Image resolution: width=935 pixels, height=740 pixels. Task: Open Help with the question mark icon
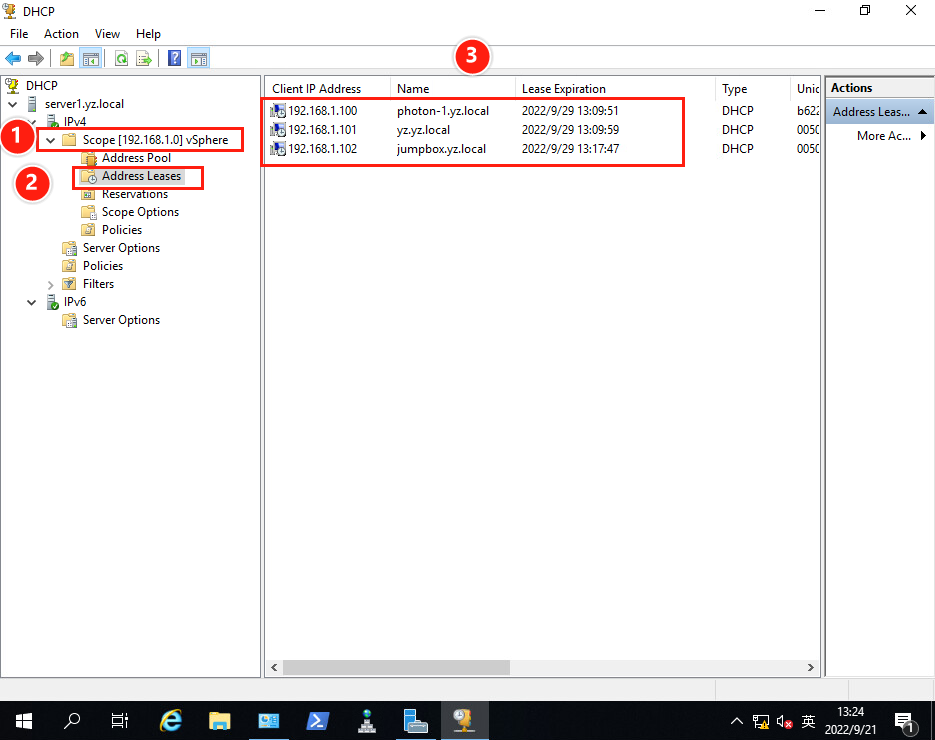(x=175, y=59)
